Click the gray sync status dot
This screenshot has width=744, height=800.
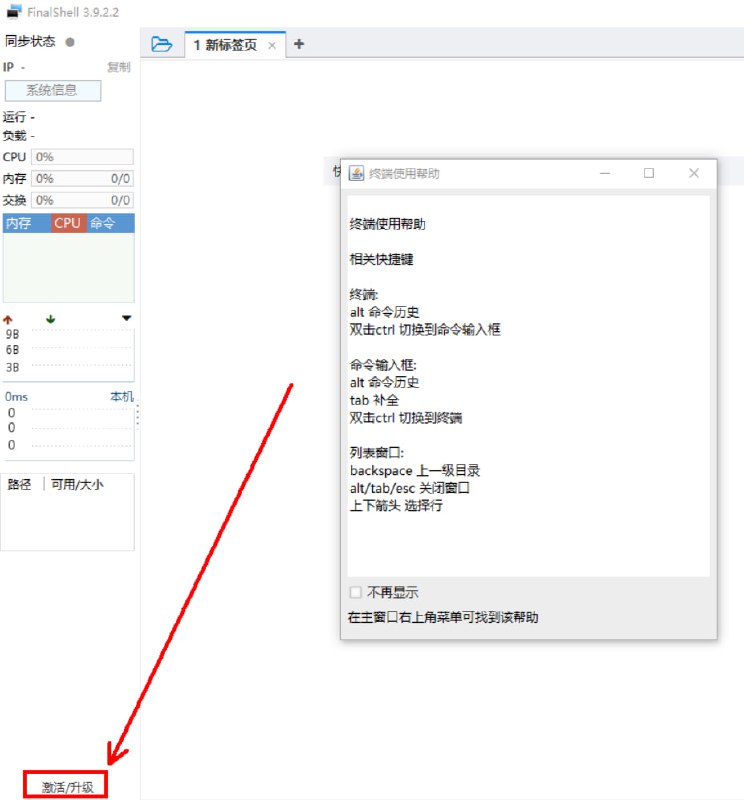(x=69, y=42)
